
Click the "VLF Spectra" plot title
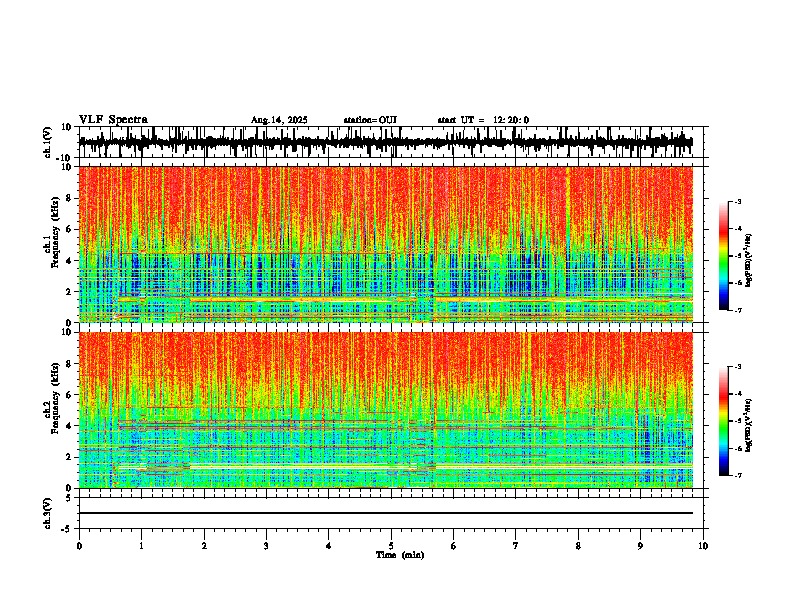pyautogui.click(x=113, y=120)
